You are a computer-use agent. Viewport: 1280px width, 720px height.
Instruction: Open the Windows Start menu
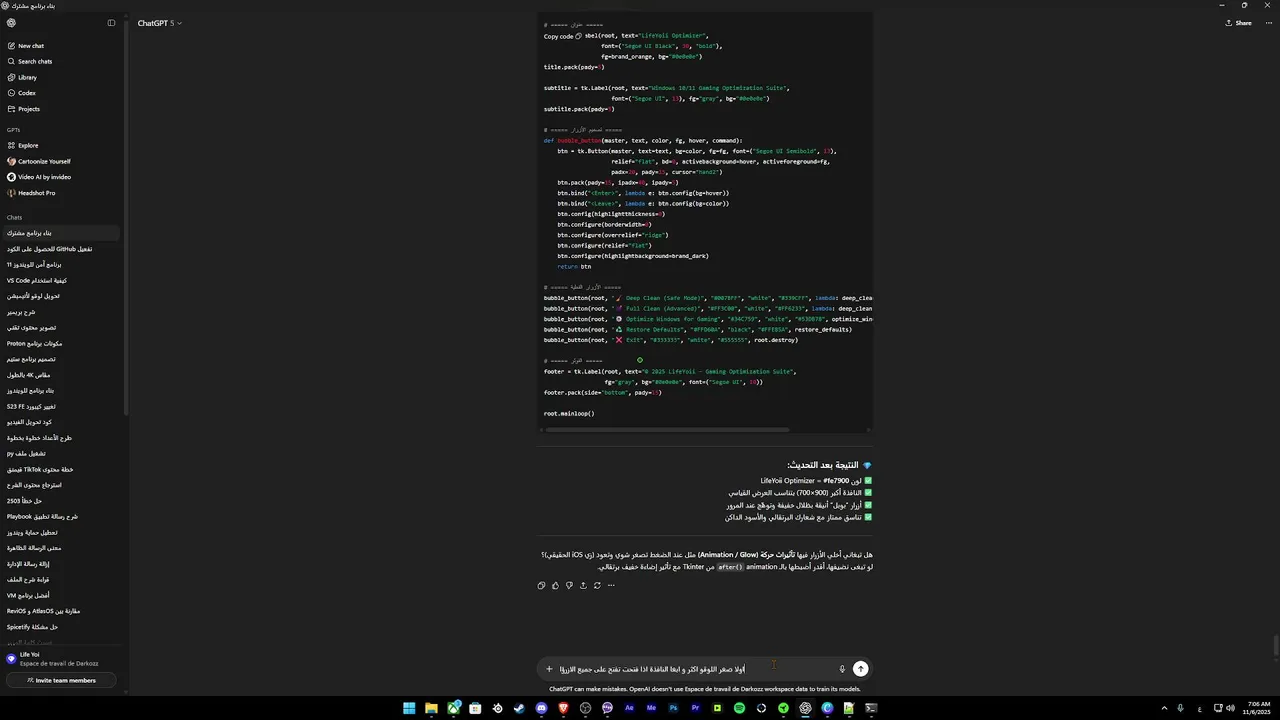(x=409, y=708)
